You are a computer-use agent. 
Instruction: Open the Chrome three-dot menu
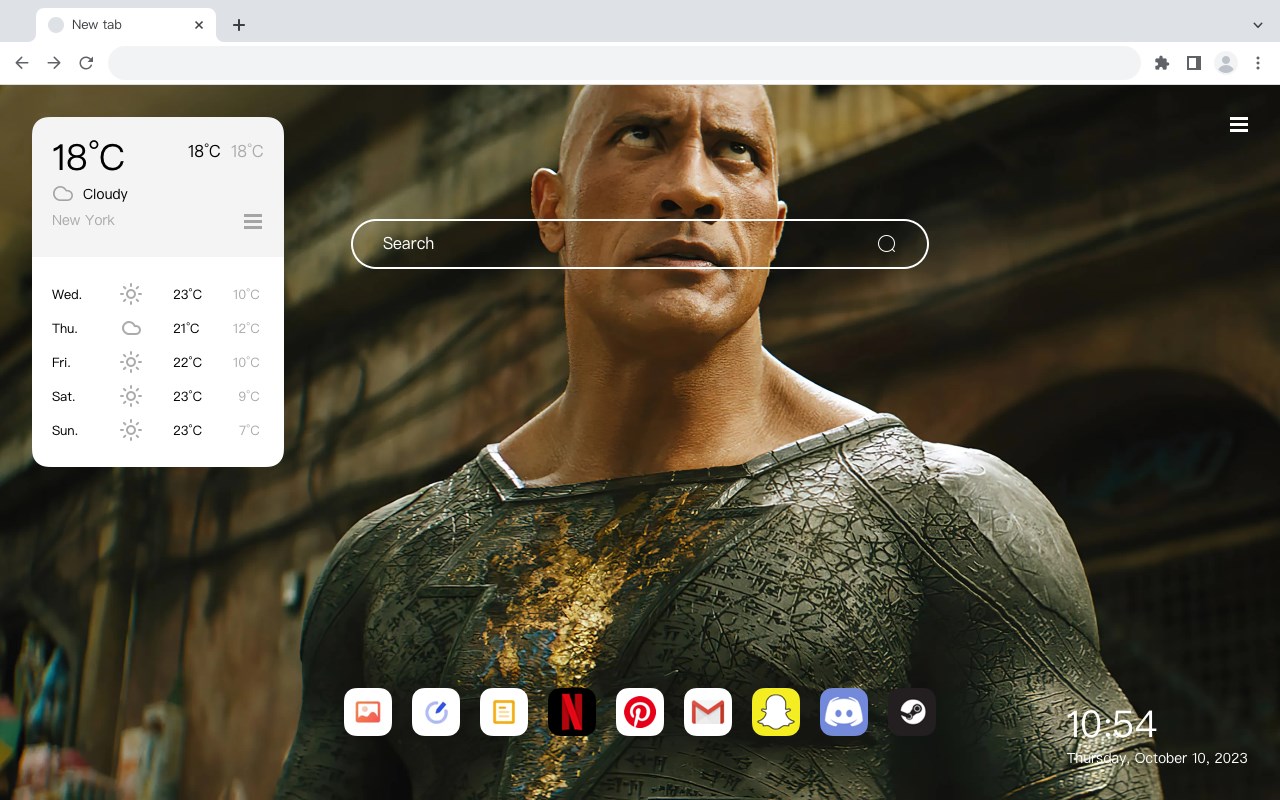[x=1258, y=63]
